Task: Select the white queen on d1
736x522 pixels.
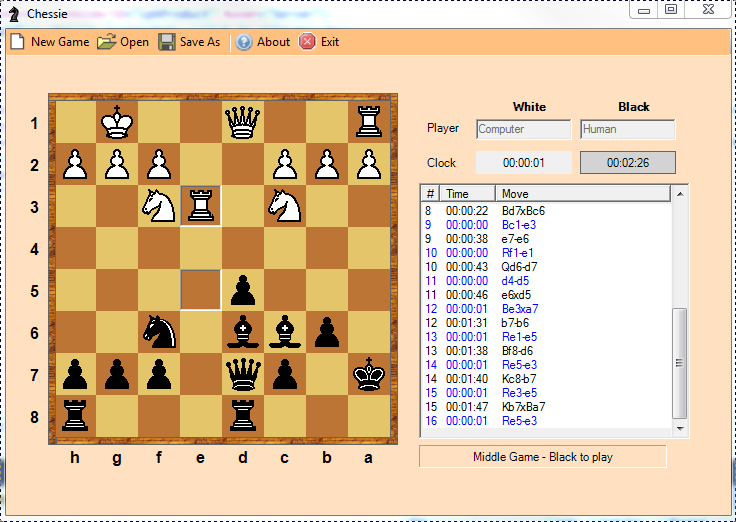Action: click(x=243, y=122)
